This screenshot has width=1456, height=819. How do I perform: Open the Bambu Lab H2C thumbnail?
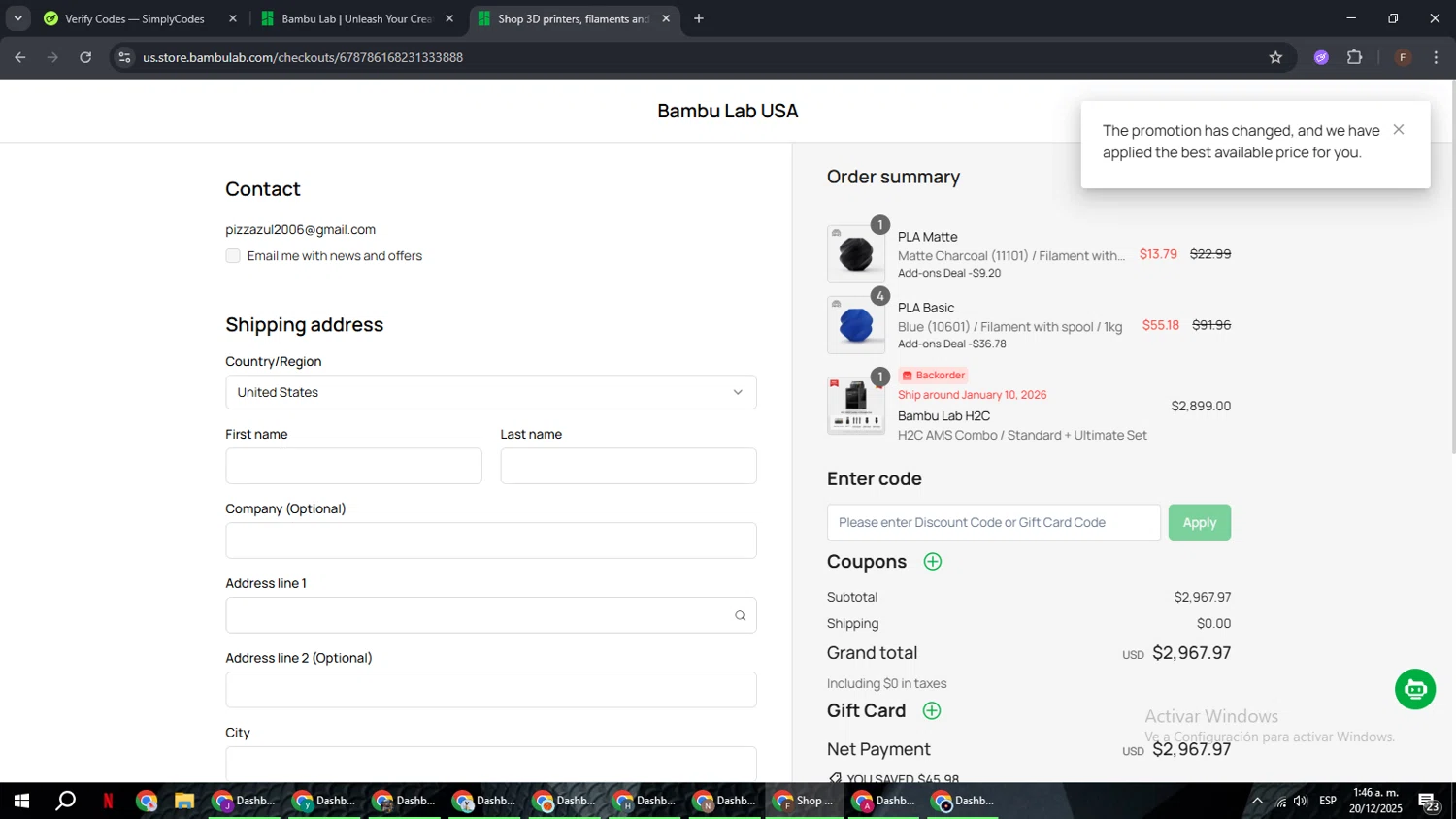[x=855, y=406]
